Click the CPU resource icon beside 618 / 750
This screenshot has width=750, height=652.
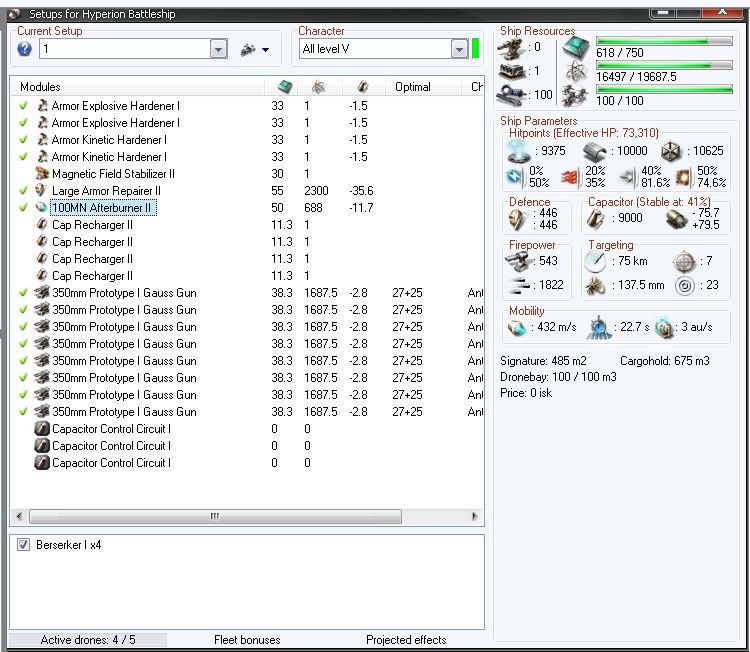click(575, 48)
